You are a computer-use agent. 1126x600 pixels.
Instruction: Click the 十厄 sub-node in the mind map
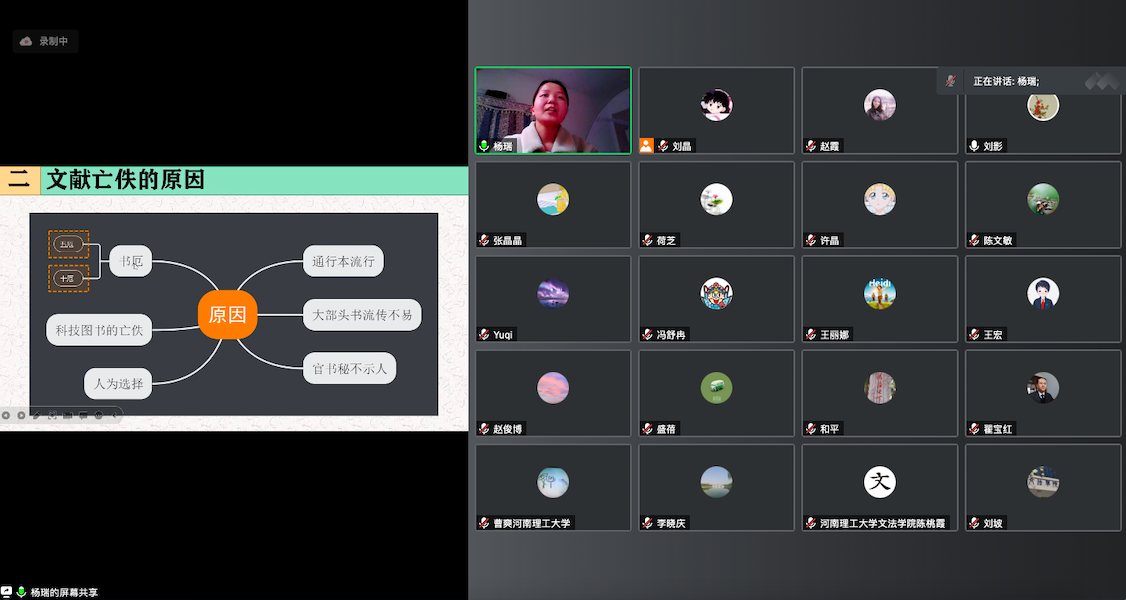click(x=68, y=278)
